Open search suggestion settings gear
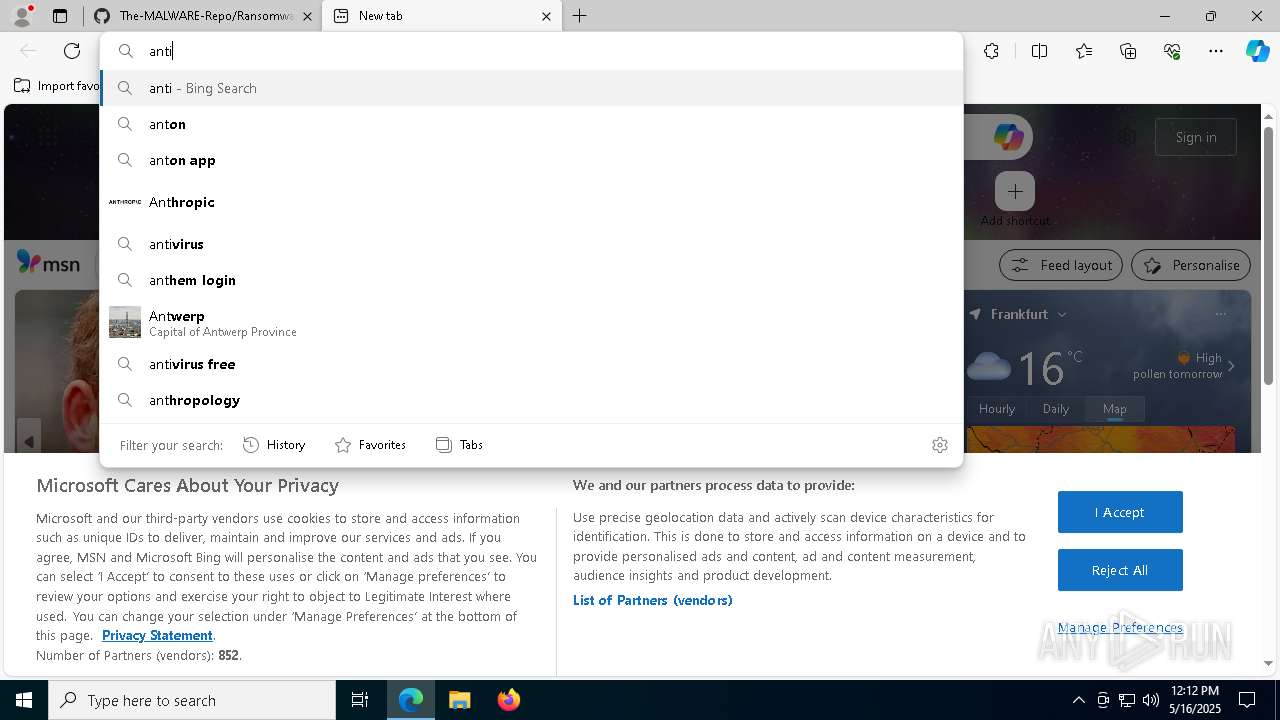The height and width of the screenshot is (720, 1280). pos(940,445)
